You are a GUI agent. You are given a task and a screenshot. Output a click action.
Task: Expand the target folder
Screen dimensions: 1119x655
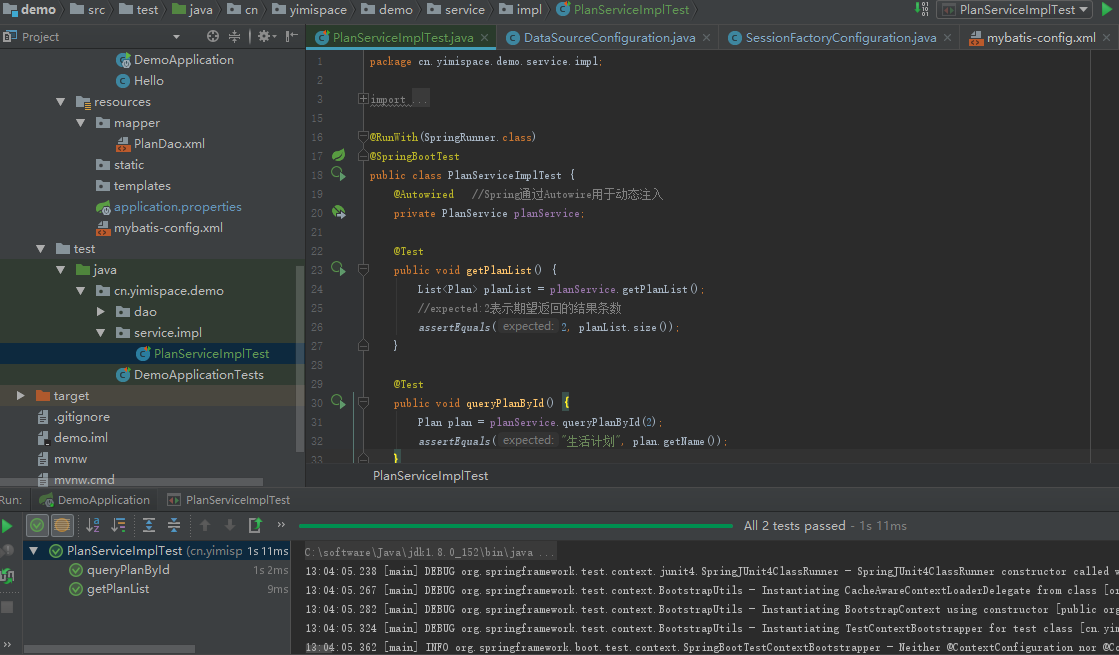click(x=21, y=395)
